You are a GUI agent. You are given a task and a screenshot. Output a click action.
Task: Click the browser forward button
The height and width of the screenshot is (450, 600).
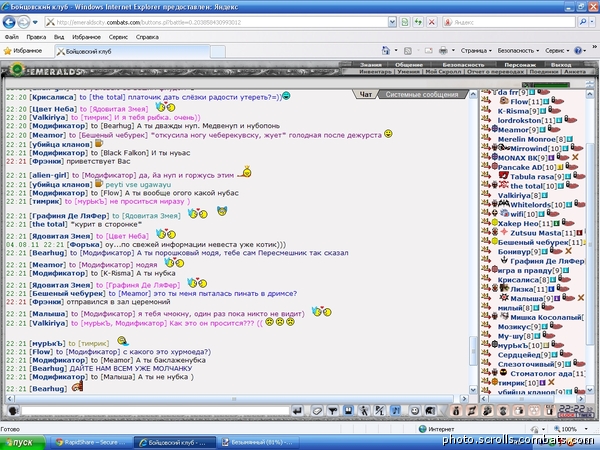[23, 22]
